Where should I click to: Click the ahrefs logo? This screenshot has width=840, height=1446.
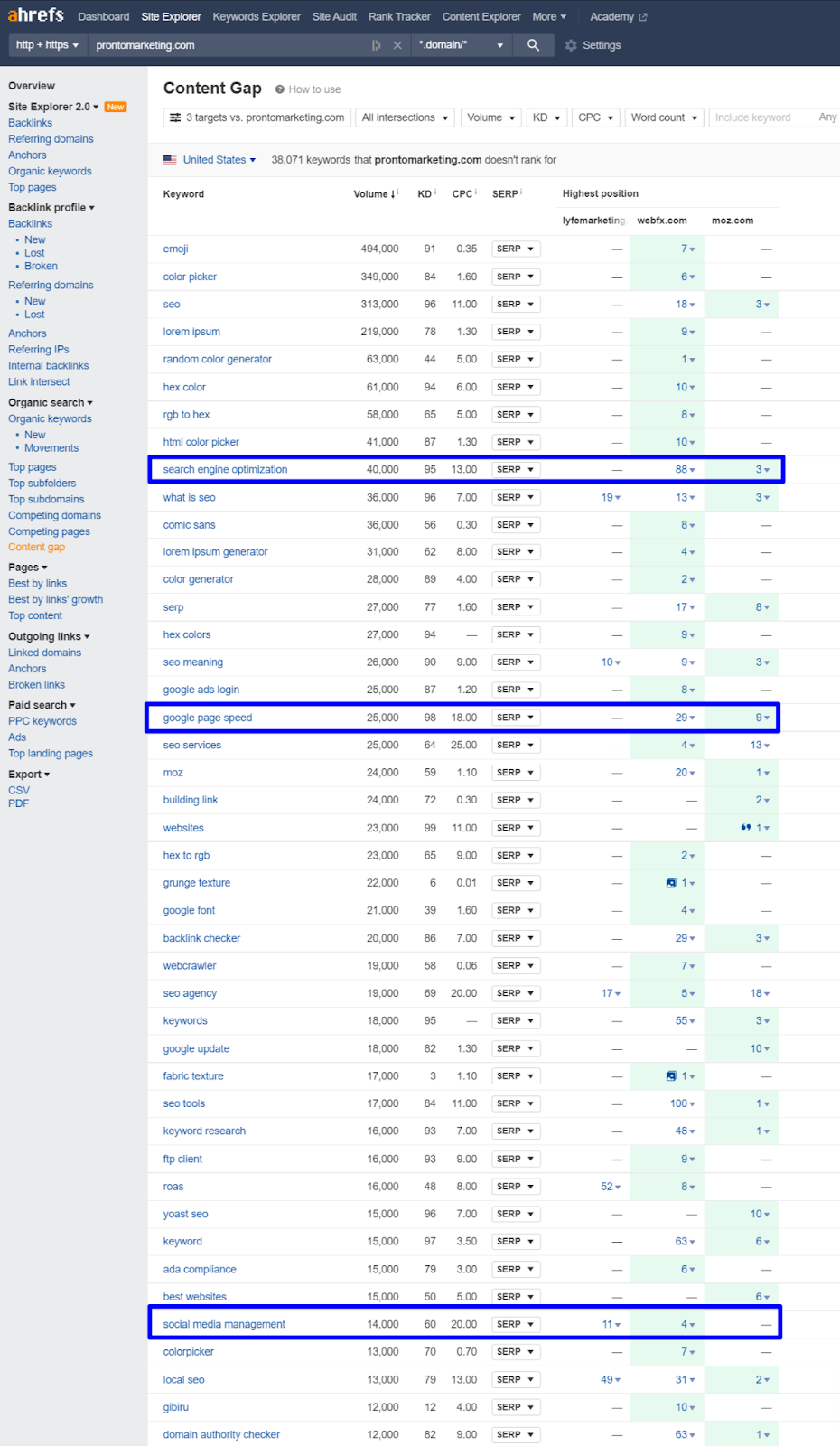point(35,15)
